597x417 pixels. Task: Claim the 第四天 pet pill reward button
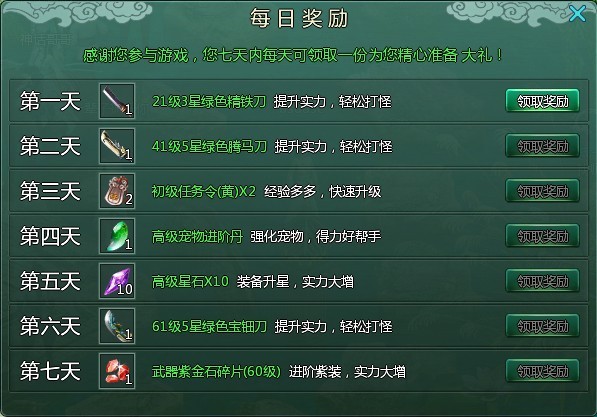click(x=543, y=236)
